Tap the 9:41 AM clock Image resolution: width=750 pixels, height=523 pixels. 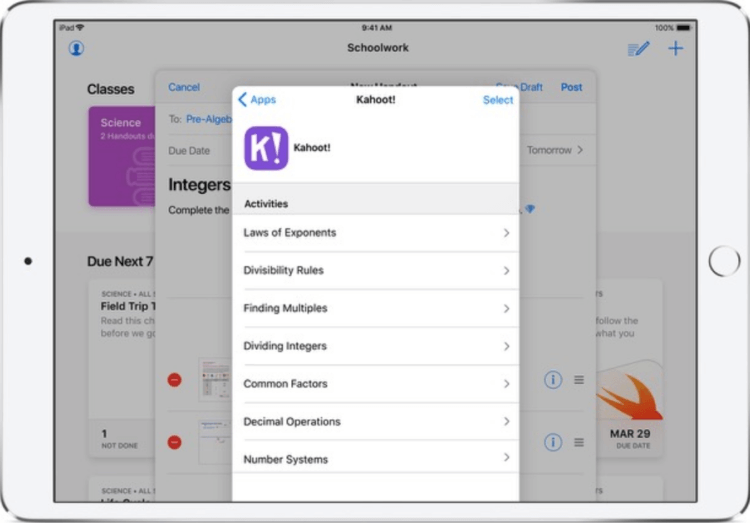tap(377, 28)
